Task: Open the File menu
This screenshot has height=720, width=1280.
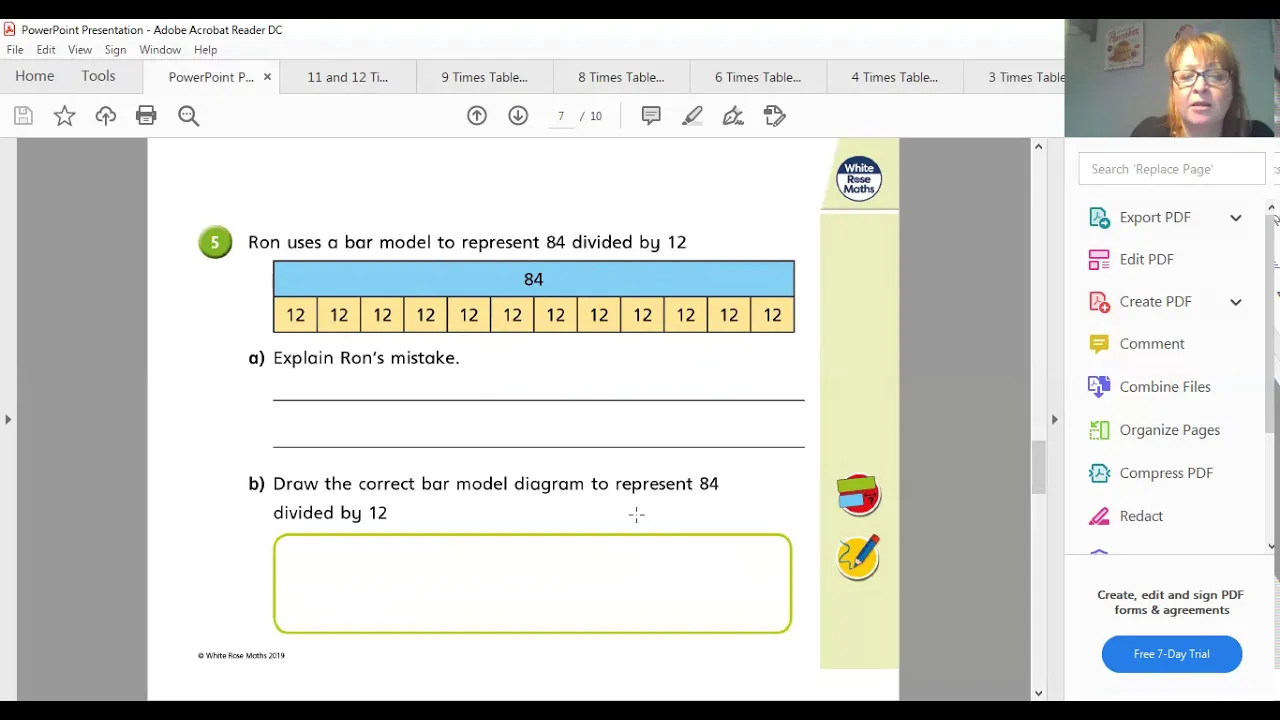Action: pyautogui.click(x=15, y=50)
